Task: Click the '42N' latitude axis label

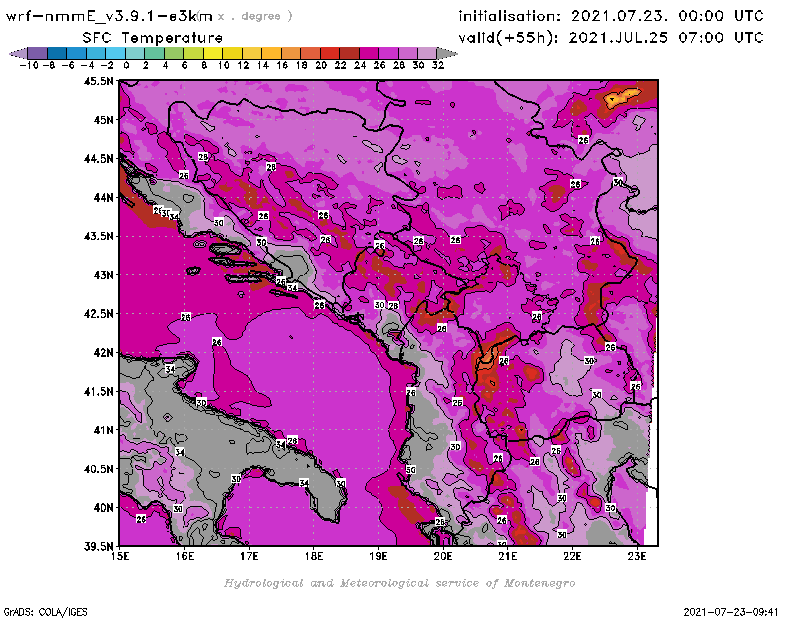Action: 103,353
